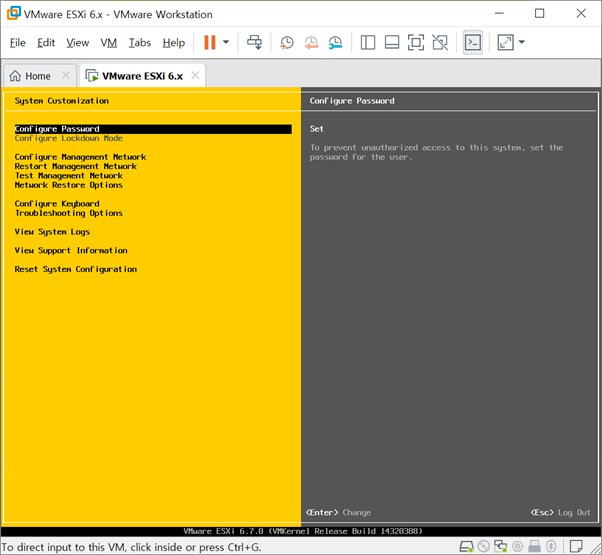602x555 pixels.
Task: Click the message log icon in status bar
Action: click(576, 546)
